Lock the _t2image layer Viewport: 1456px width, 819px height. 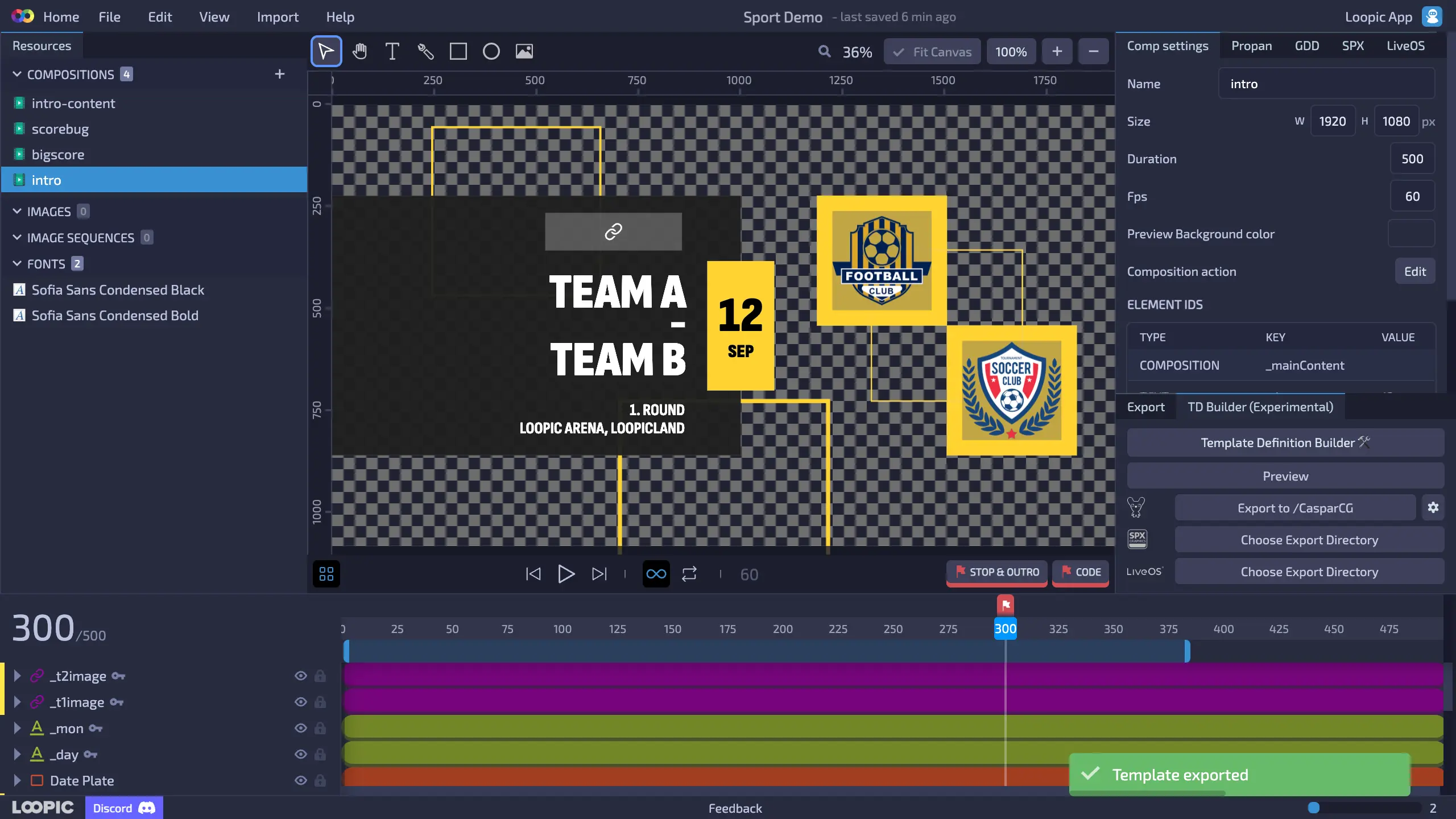pos(320,676)
